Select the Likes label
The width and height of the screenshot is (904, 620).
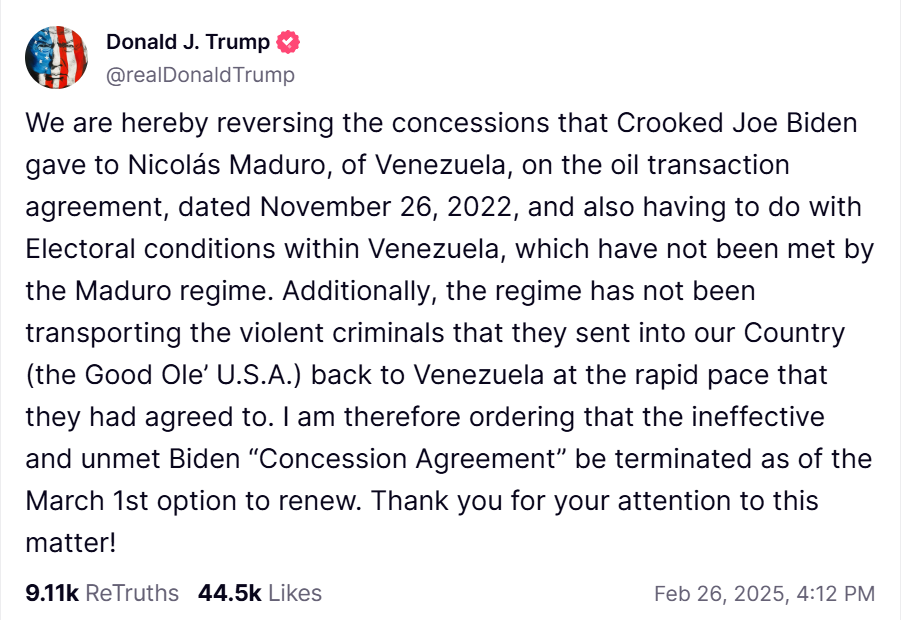click(x=295, y=593)
